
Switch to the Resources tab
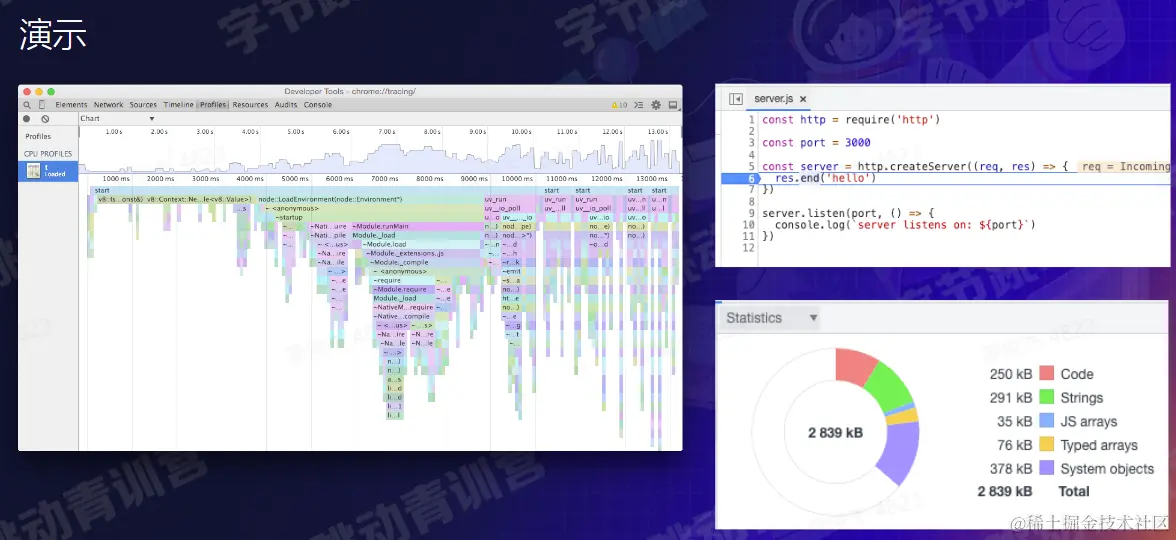(x=250, y=105)
